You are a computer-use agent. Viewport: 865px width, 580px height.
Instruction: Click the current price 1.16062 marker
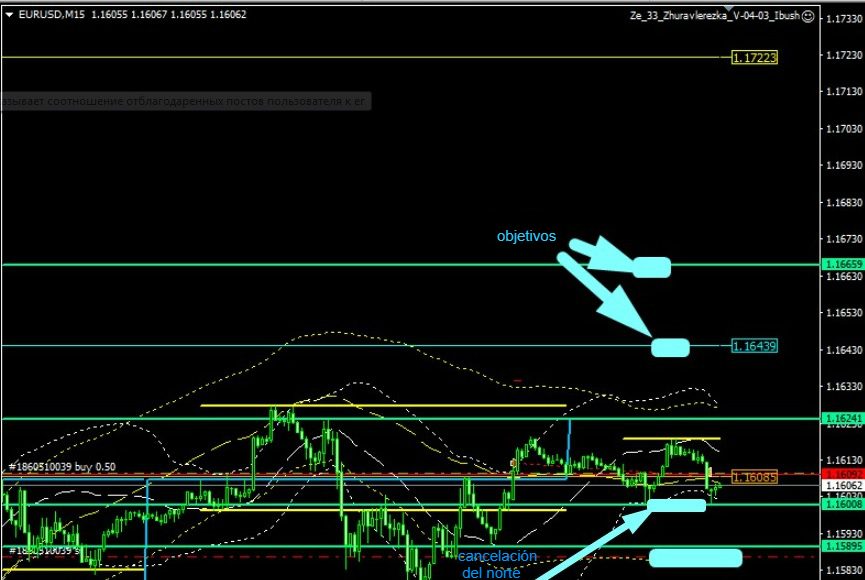[x=841, y=485]
